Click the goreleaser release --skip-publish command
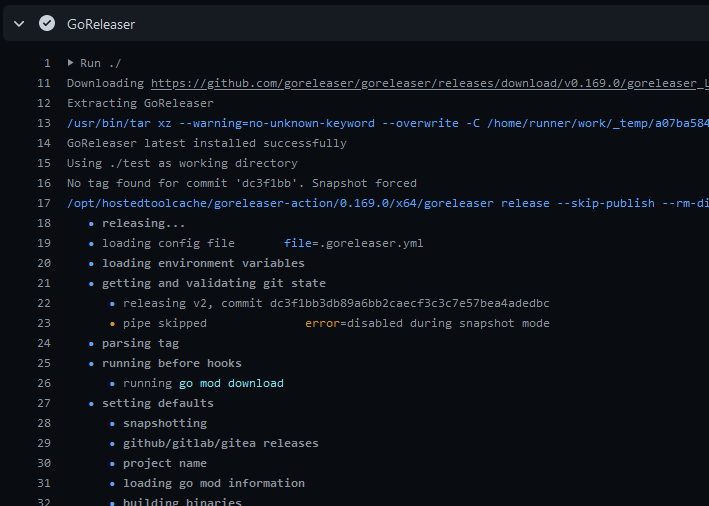Image resolution: width=709 pixels, height=506 pixels. 388,203
